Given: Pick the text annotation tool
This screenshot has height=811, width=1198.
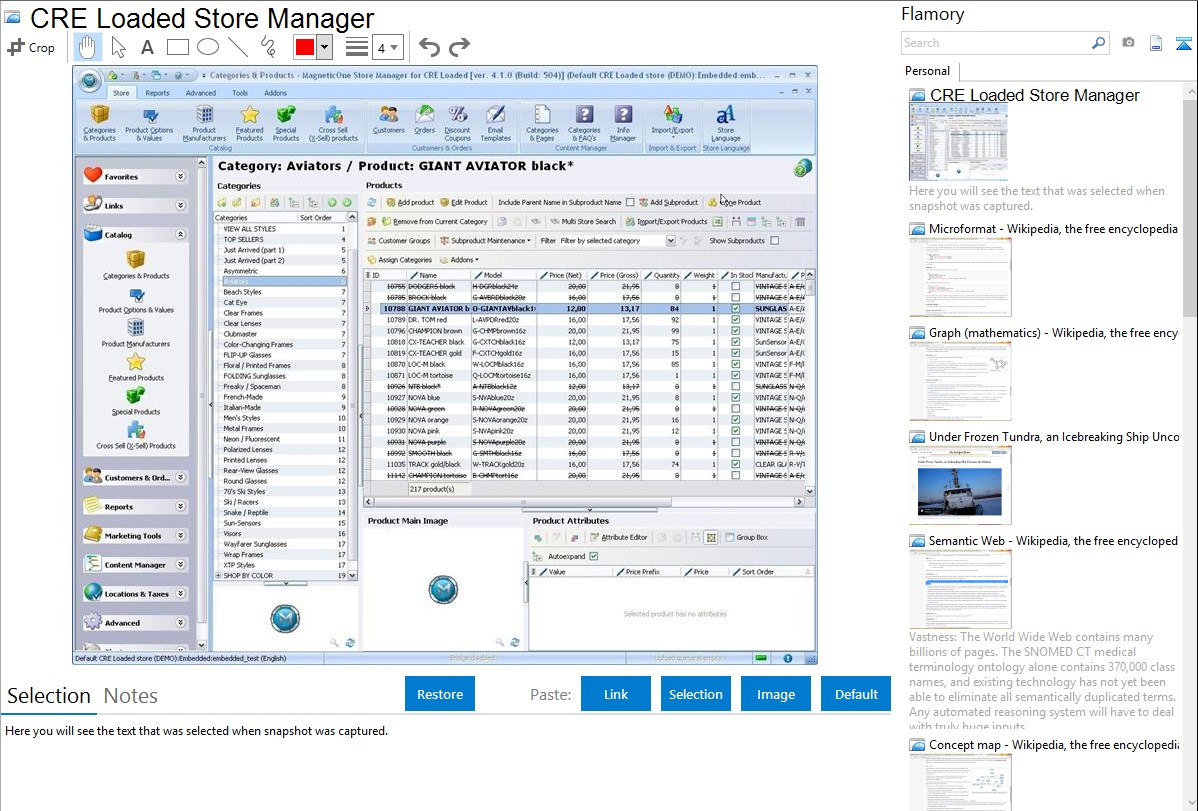Looking at the screenshot, I should pos(147,47).
